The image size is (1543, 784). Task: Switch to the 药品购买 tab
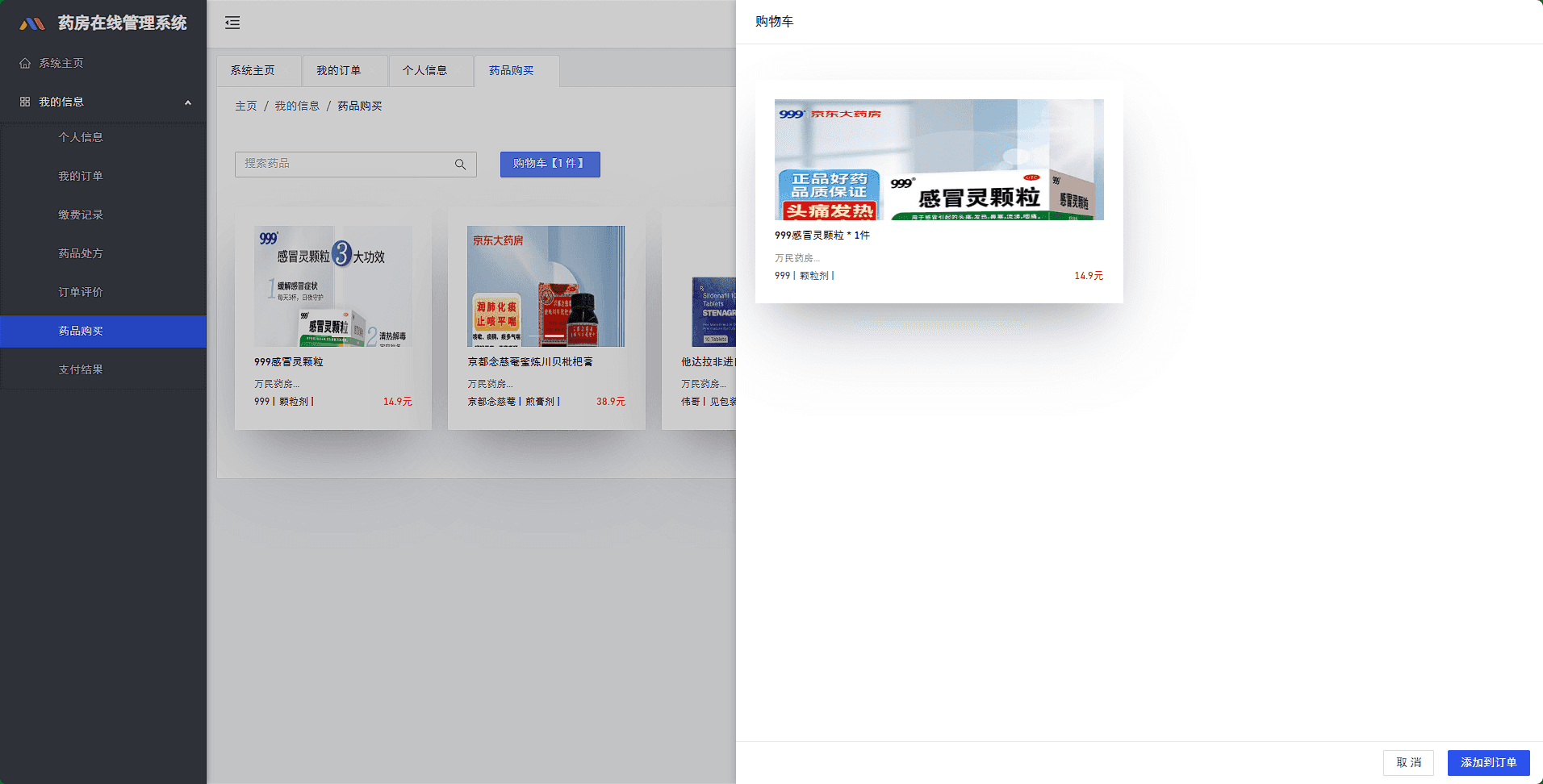517,71
